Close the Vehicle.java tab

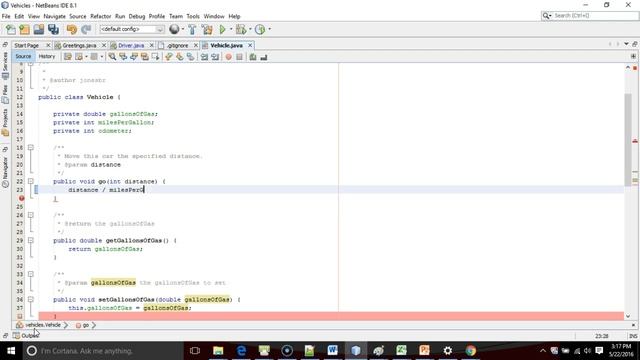(250, 45)
